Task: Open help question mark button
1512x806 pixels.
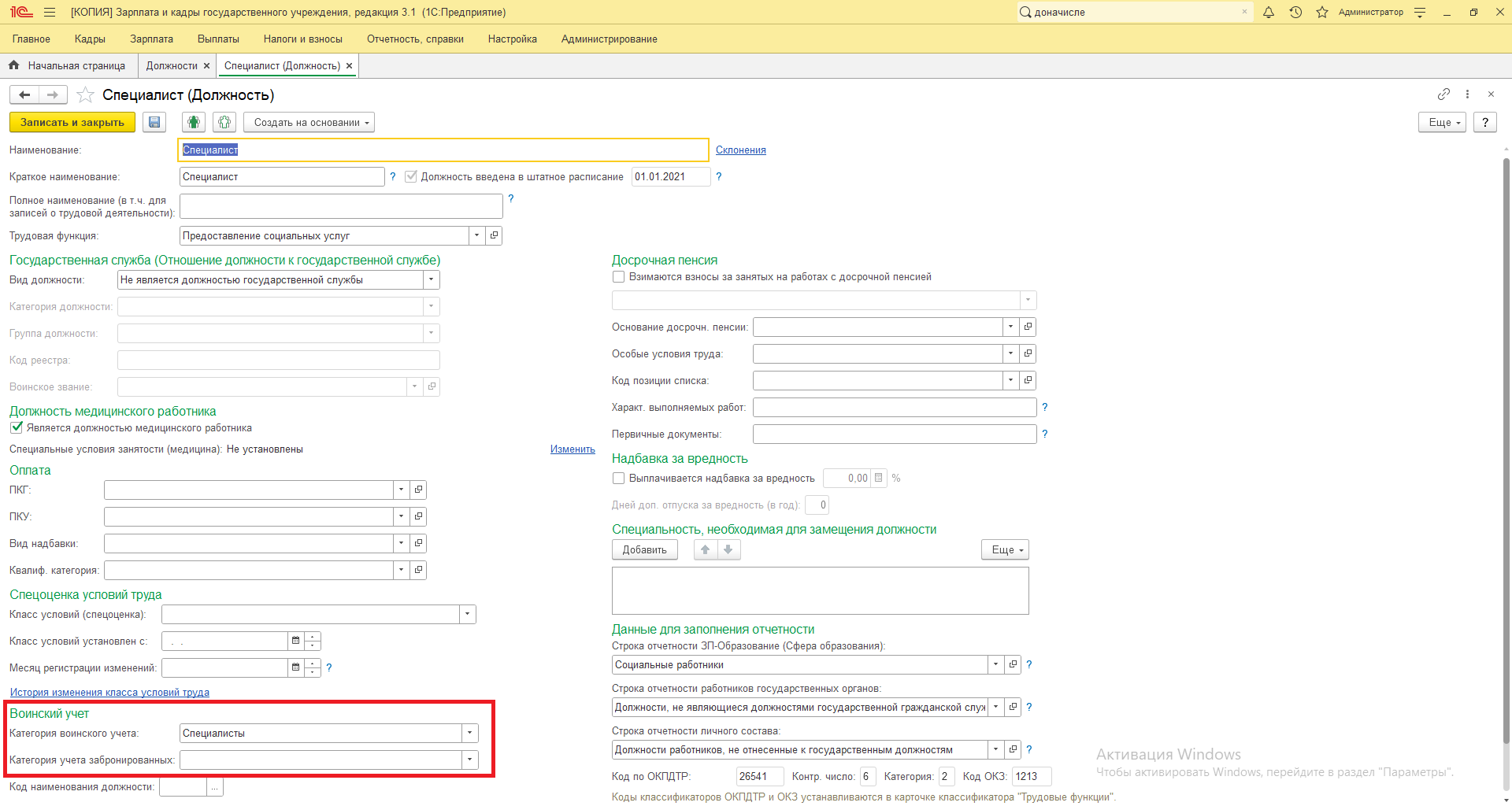Action: click(1485, 122)
